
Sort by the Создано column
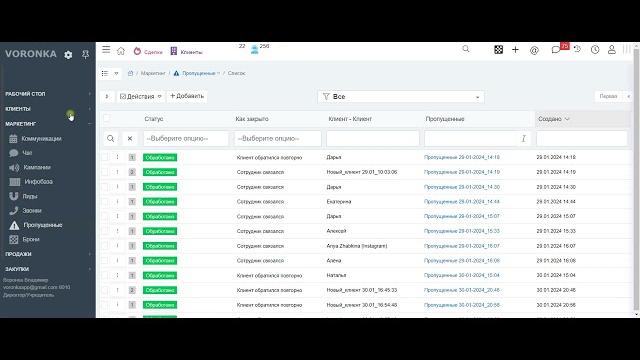(553, 119)
